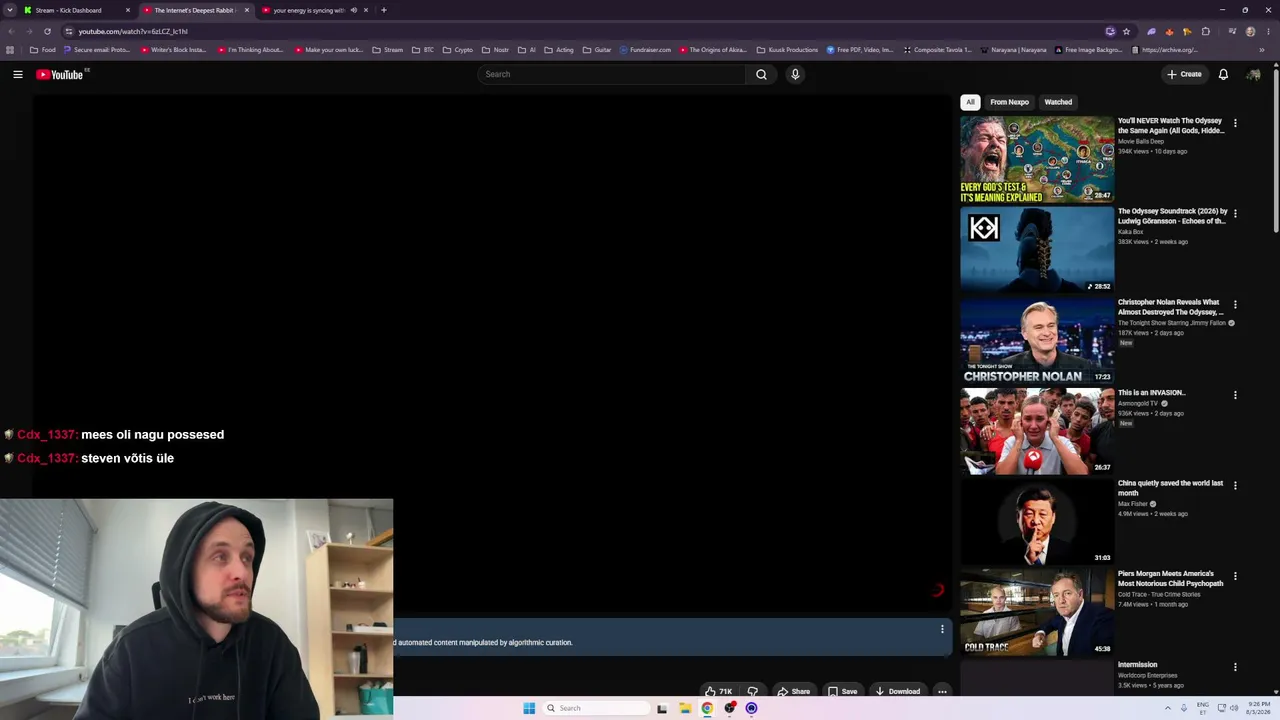Open the Chrome profile avatar
Screen dimensions: 1280x720
tap(1250, 31)
